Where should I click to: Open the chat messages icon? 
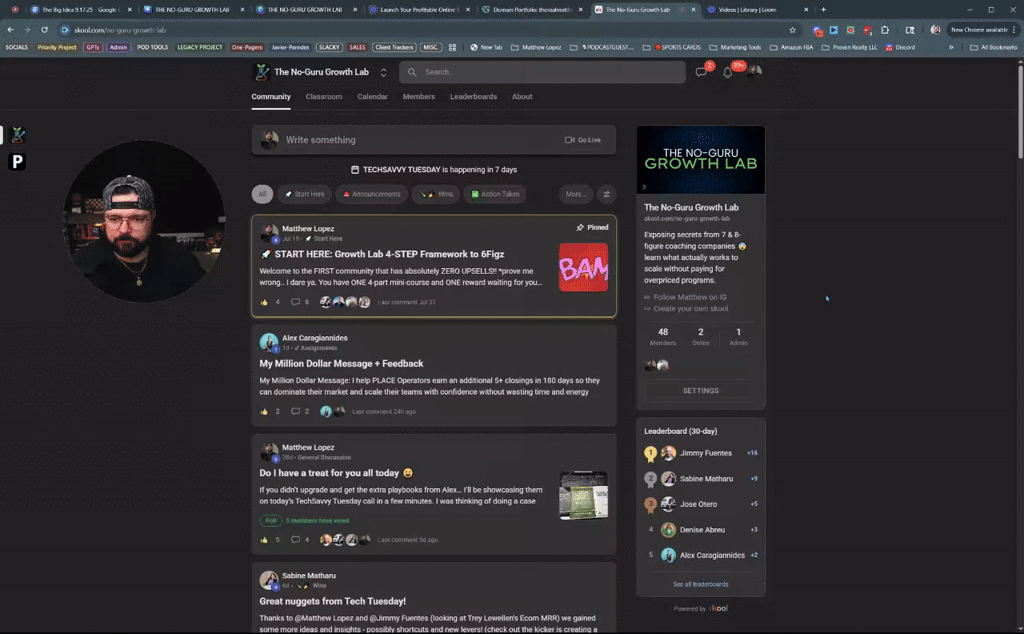pyautogui.click(x=701, y=72)
